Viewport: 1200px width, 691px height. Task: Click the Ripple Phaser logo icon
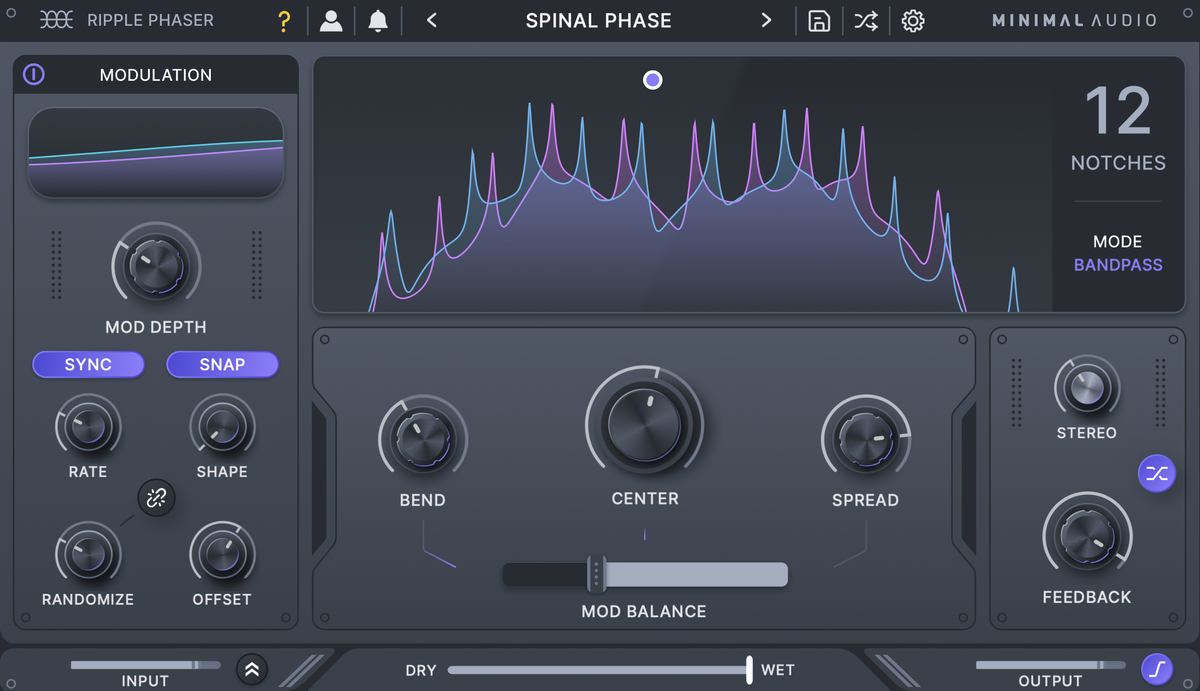pos(57,20)
